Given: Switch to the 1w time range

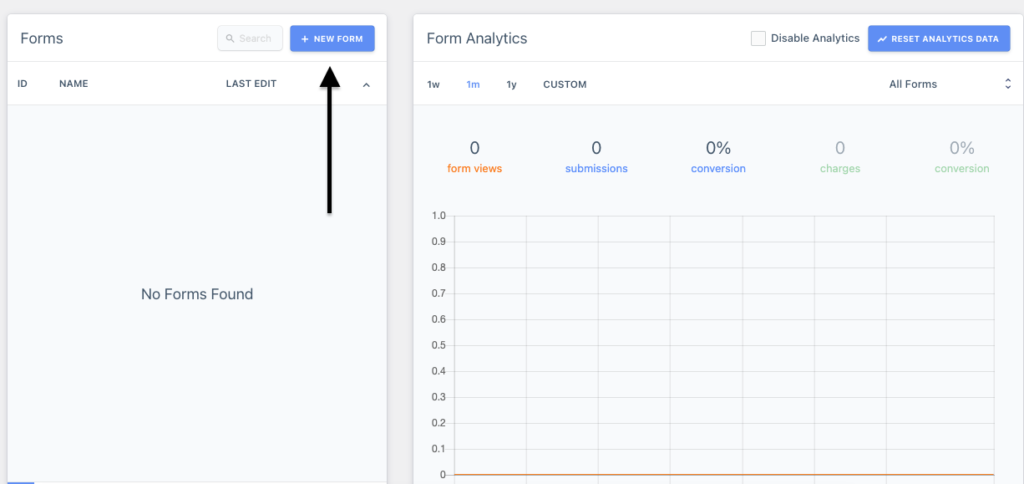Looking at the screenshot, I should [x=433, y=84].
